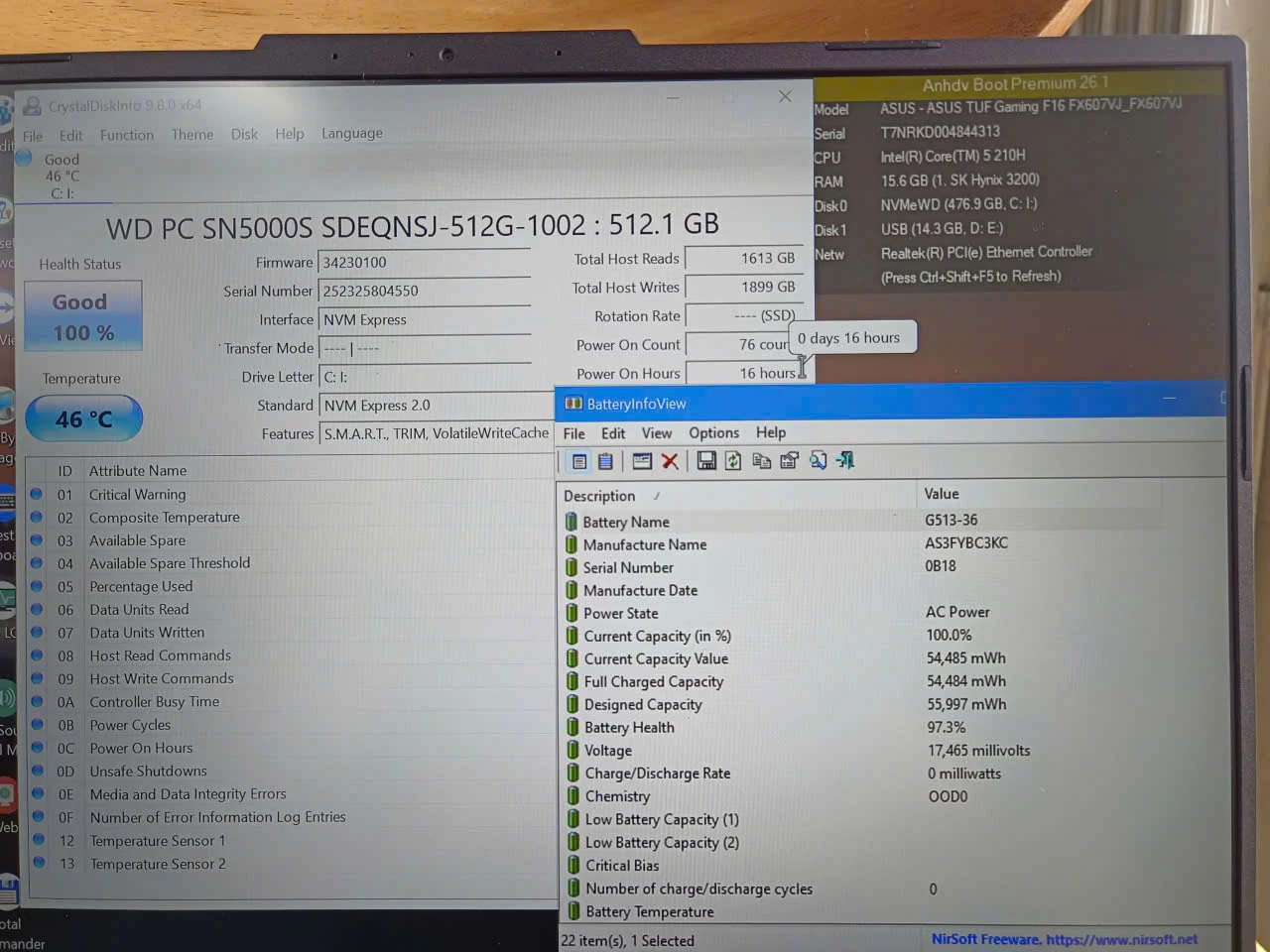This screenshot has width=1270, height=952.
Task: Open the Language menu in CrystalDiskInfo
Action: coord(351,133)
